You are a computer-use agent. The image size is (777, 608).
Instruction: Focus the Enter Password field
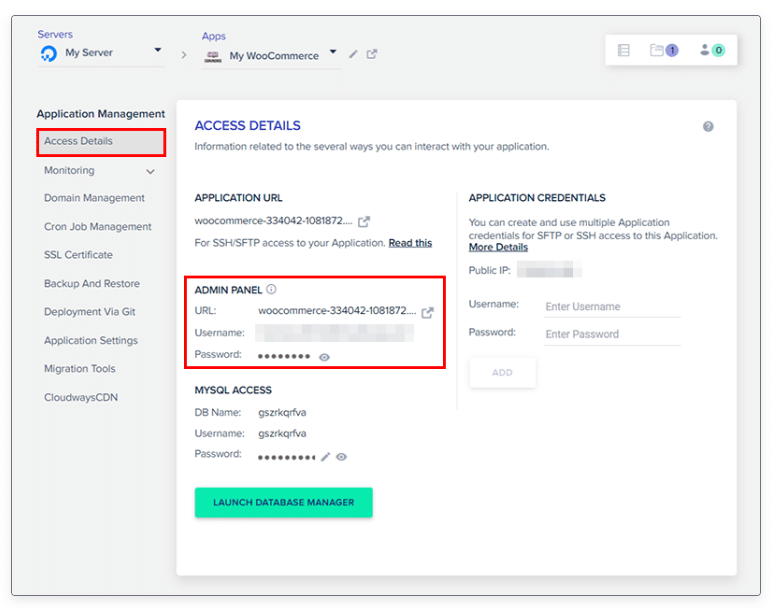[x=612, y=334]
